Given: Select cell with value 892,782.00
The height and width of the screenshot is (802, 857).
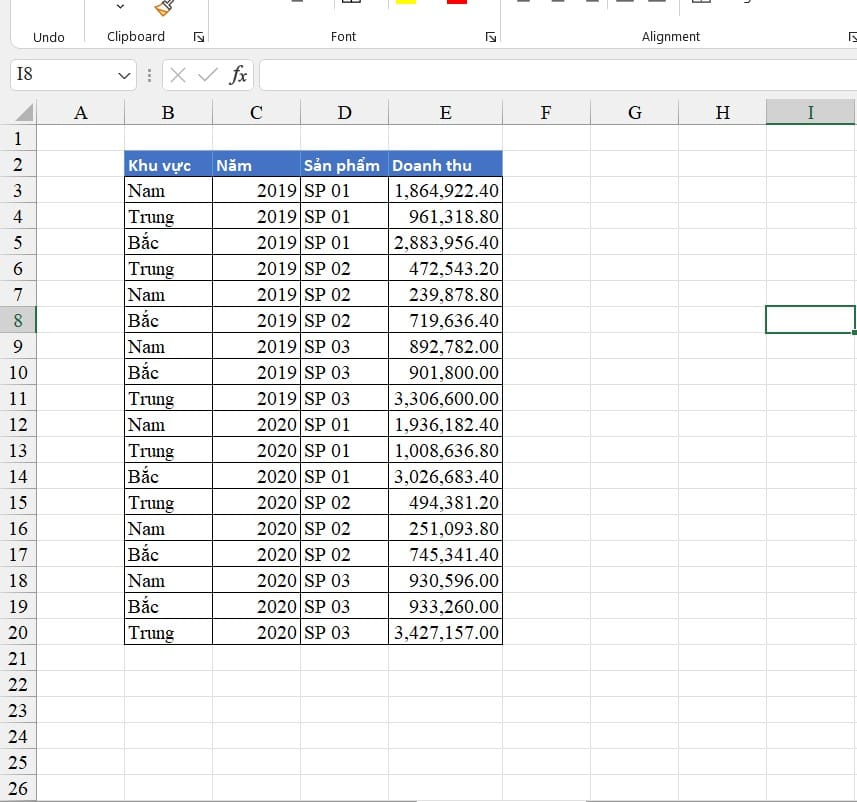Looking at the screenshot, I should click(x=445, y=346).
